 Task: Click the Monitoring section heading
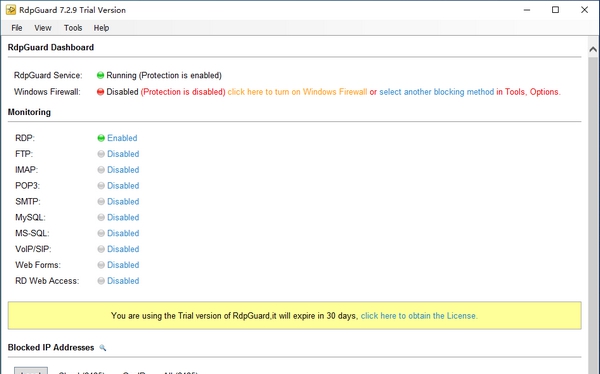coord(29,112)
